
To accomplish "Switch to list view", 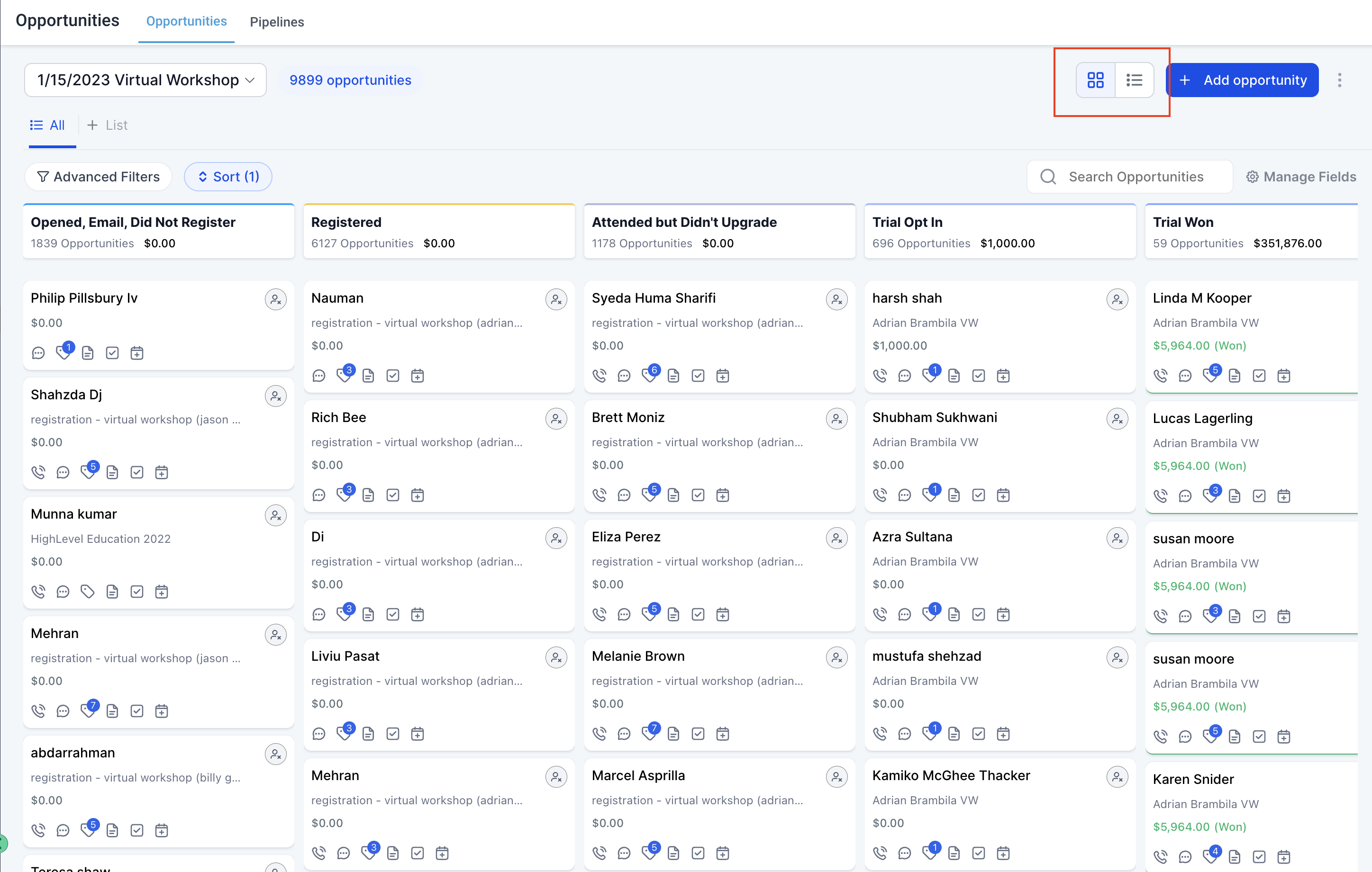I will click(x=1134, y=81).
